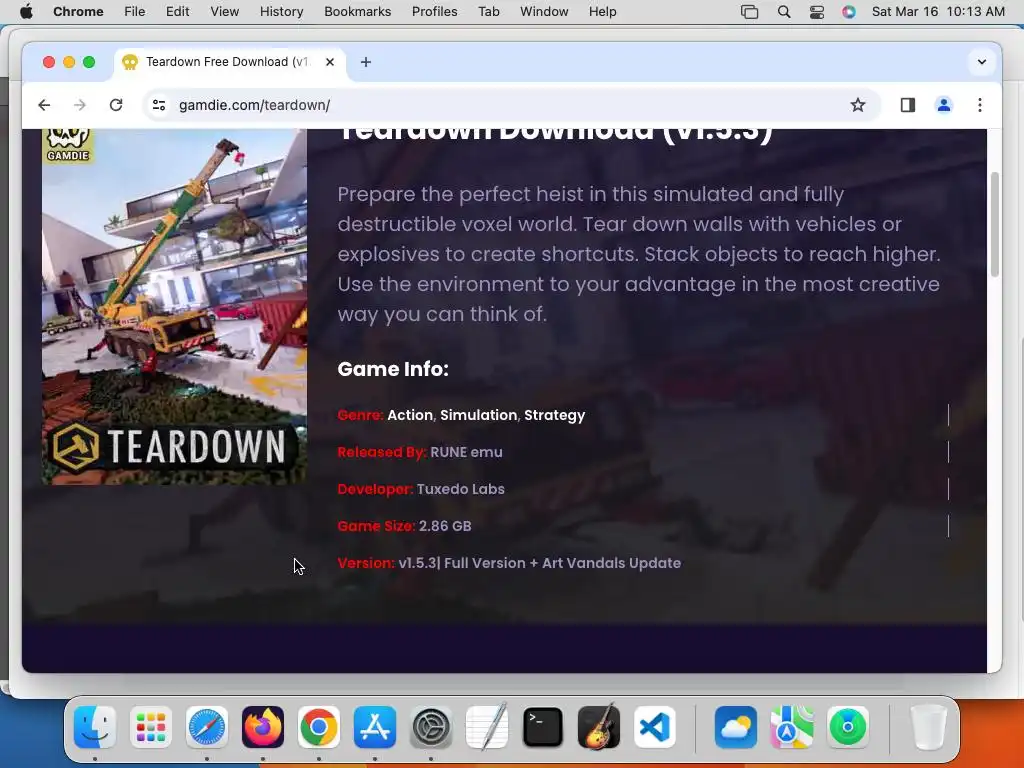Click the forward navigation arrow
This screenshot has width=1024, height=768.
[x=80, y=105]
